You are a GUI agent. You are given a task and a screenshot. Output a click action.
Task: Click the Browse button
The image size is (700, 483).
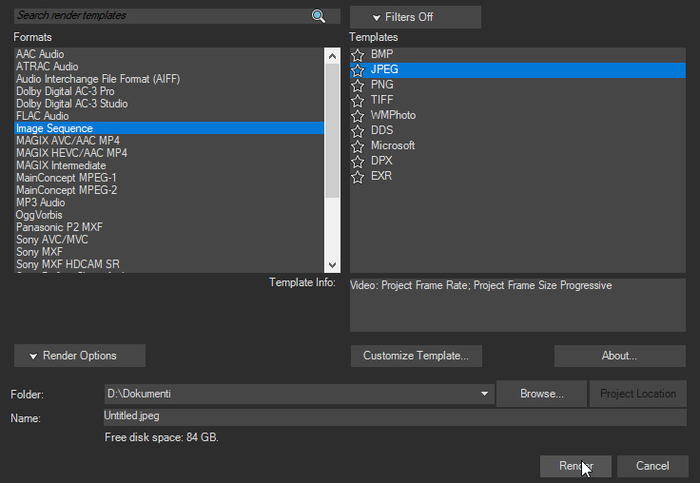click(541, 393)
